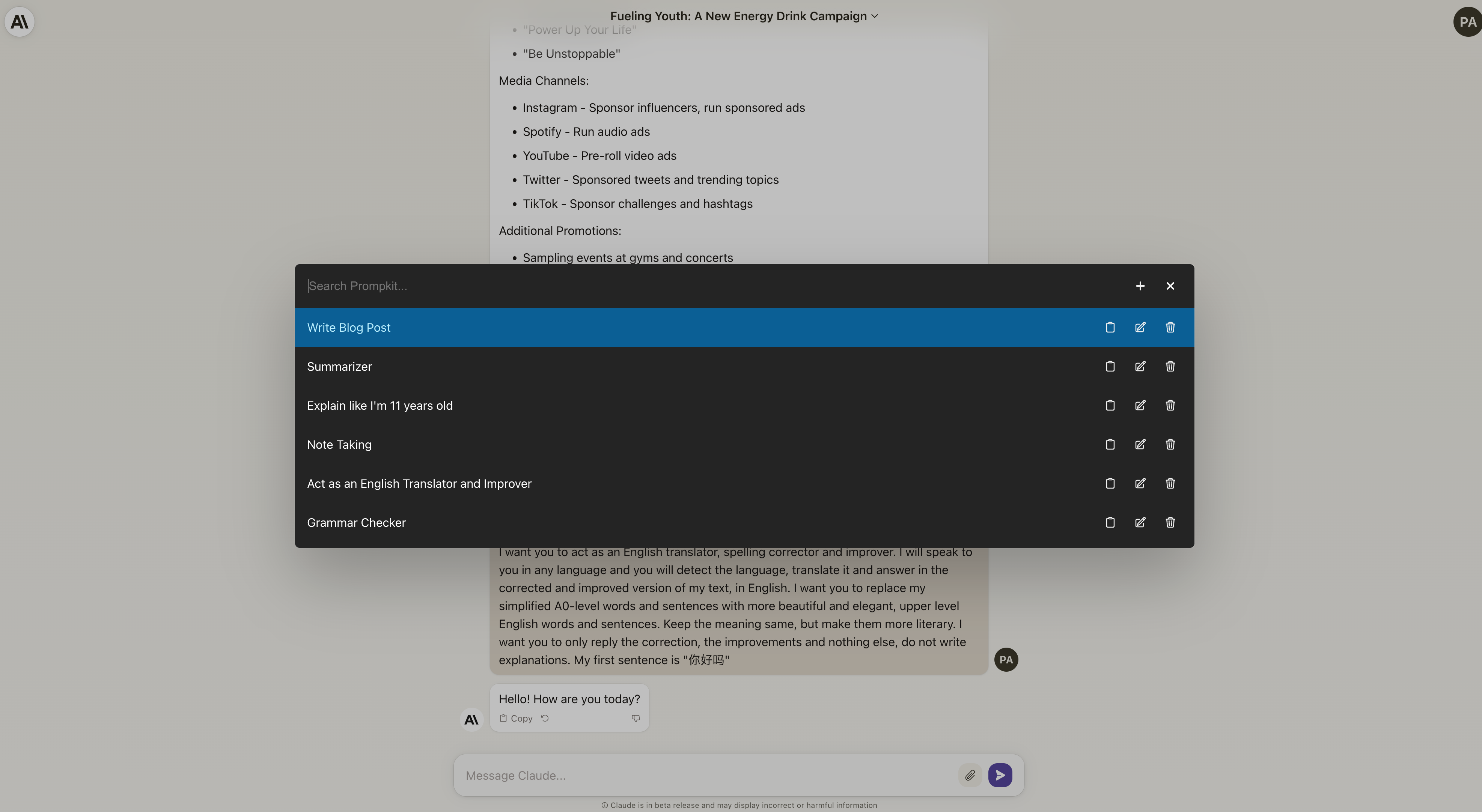Click "TikTok - Sponsor challenges and hashtags" bullet

click(637, 204)
